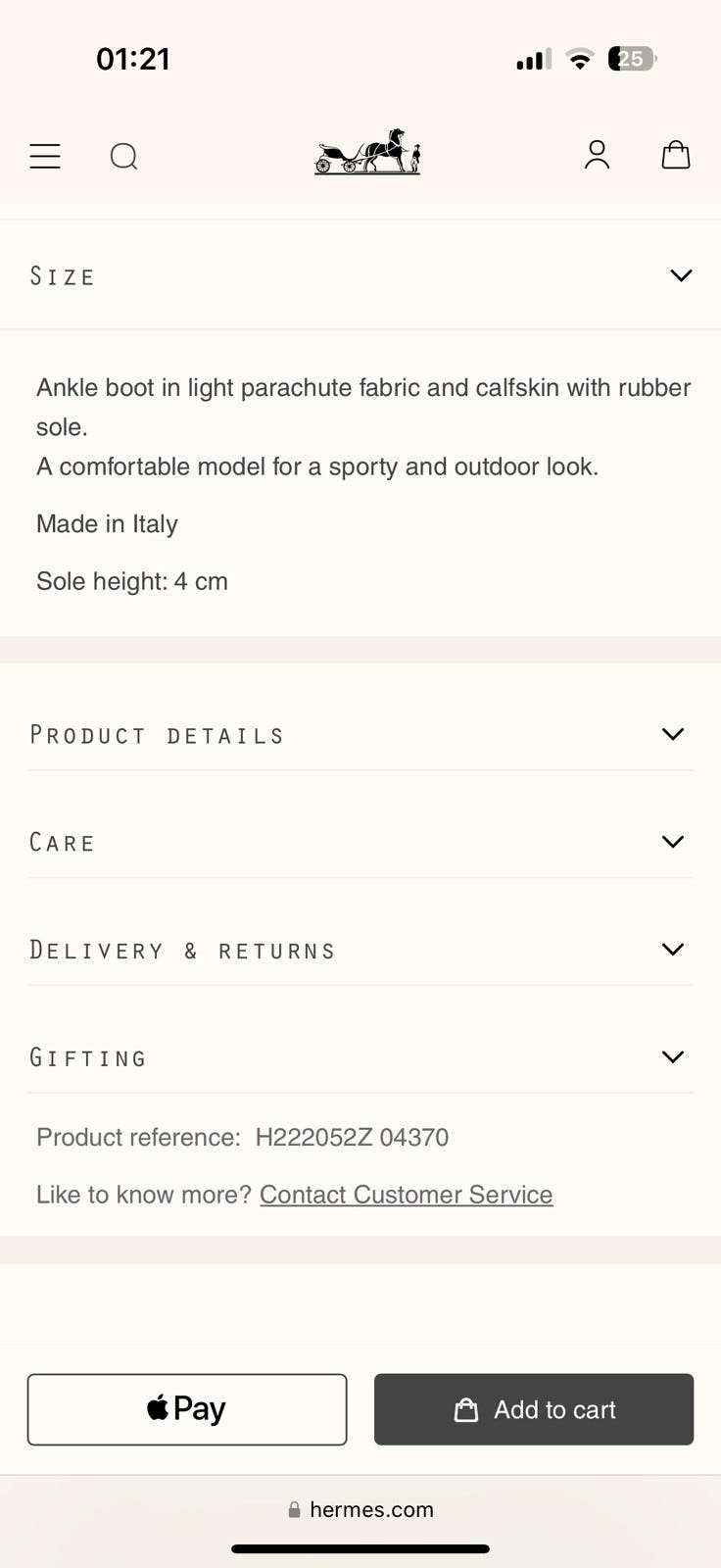Tap the hermes.com address bar
721x1568 pixels.
[360, 1509]
